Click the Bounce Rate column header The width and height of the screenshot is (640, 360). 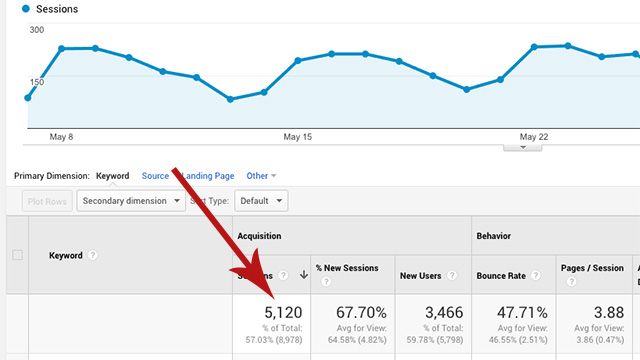pos(501,276)
